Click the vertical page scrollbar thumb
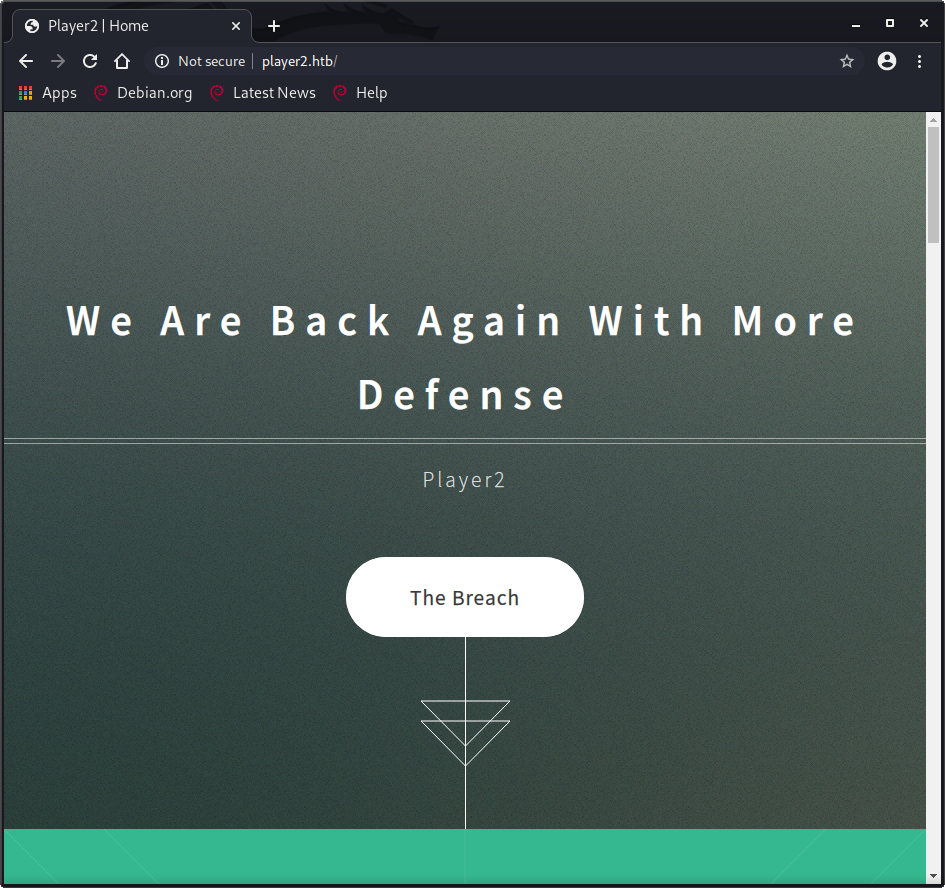945x888 pixels. tap(934, 185)
